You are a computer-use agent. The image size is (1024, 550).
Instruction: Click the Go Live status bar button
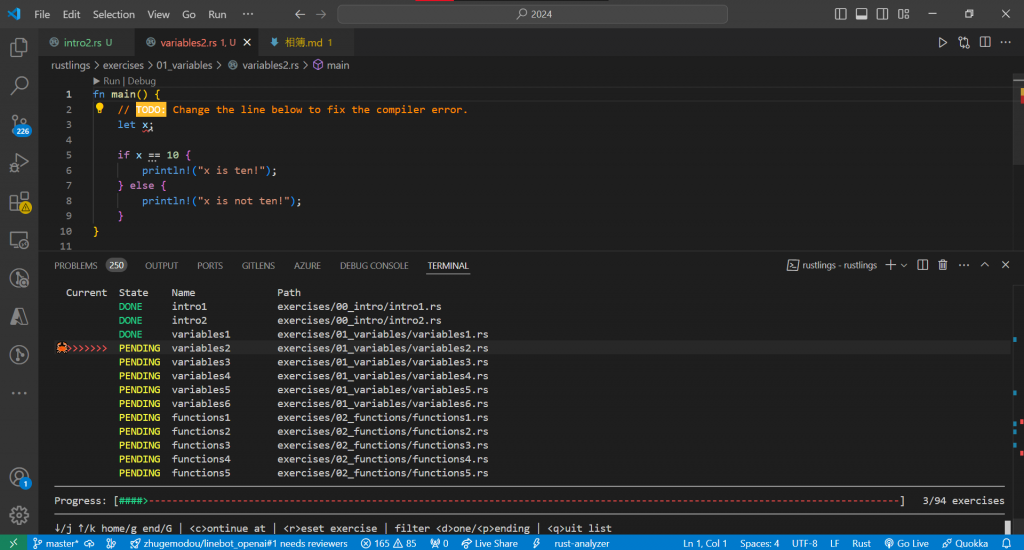pyautogui.click(x=906, y=543)
